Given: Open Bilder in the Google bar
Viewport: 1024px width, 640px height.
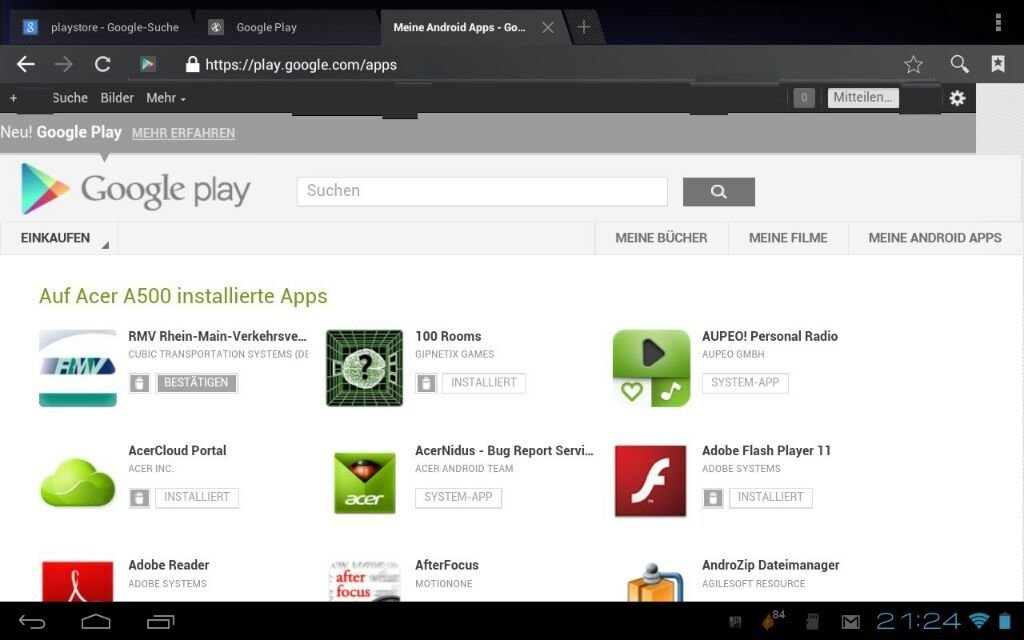Looking at the screenshot, I should [117, 98].
